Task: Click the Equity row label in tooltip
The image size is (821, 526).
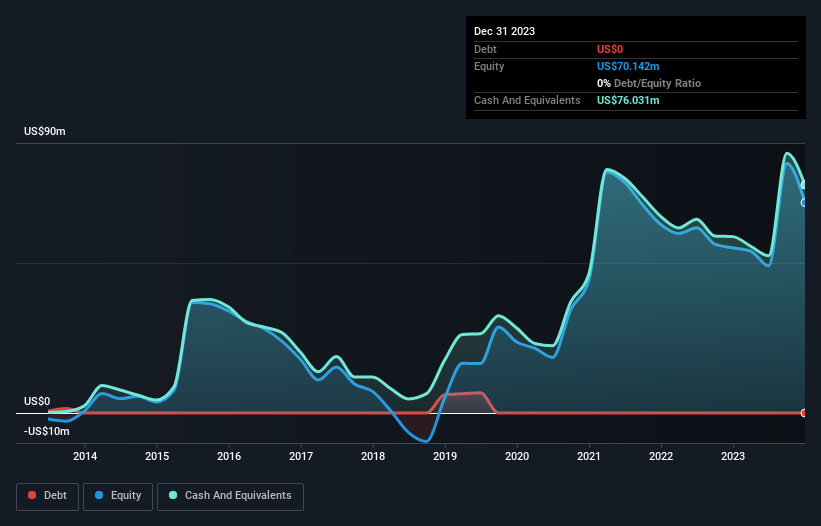Action: (x=489, y=66)
